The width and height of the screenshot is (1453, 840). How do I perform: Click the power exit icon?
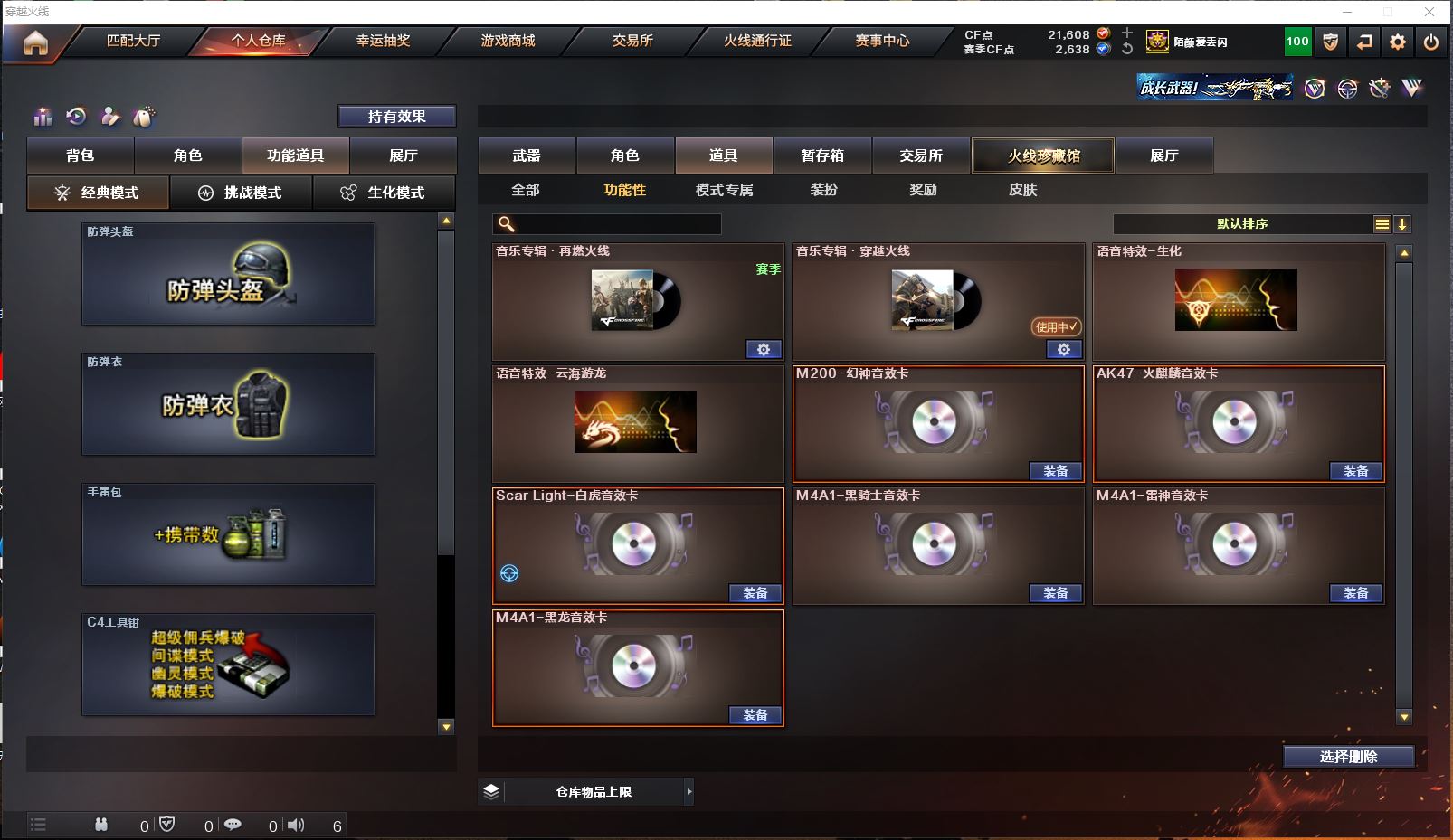(1431, 42)
